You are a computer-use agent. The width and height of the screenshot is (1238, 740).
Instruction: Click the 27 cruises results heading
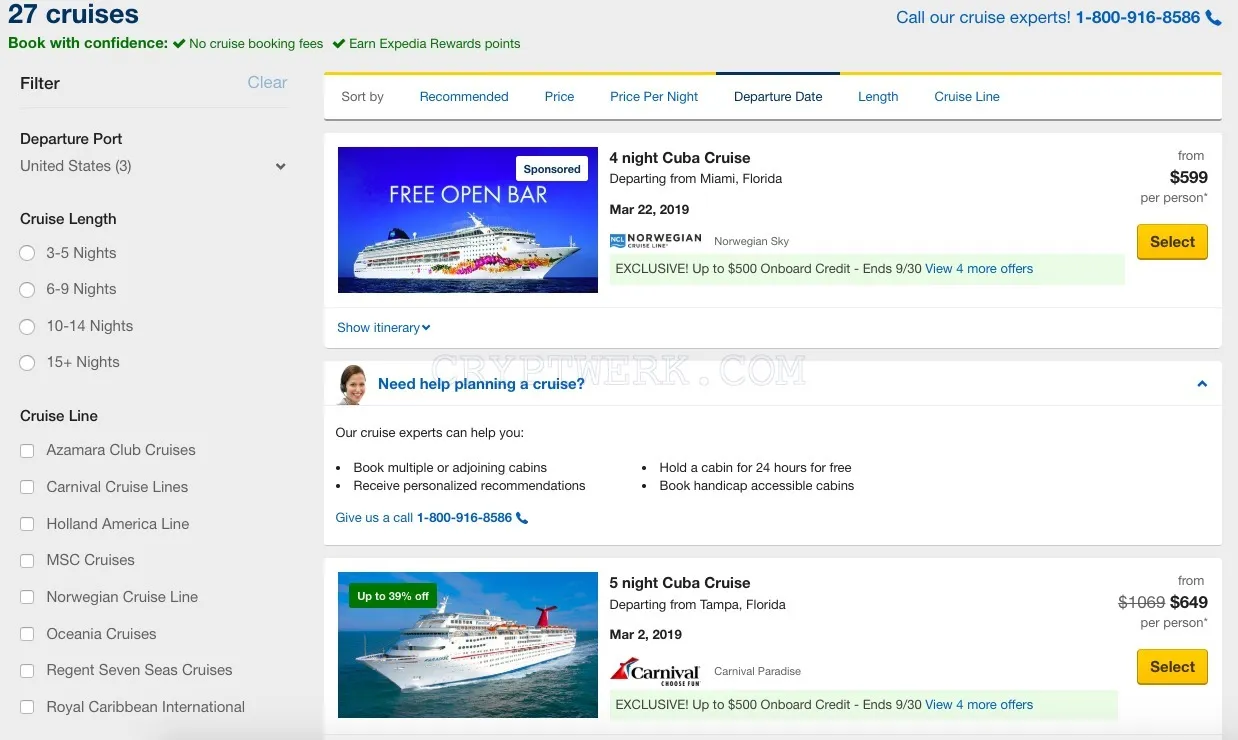click(74, 15)
